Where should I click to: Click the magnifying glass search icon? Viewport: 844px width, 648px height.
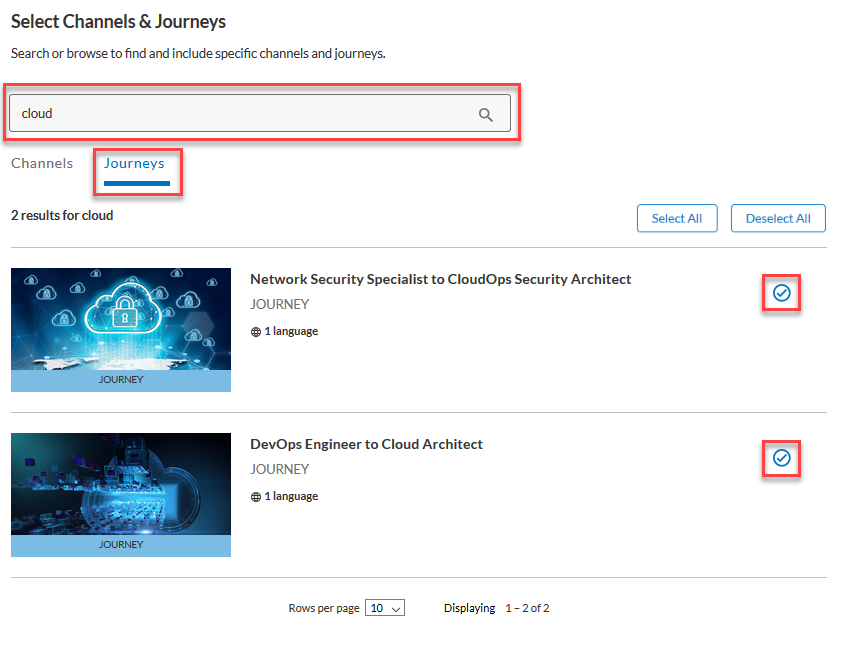pos(486,114)
